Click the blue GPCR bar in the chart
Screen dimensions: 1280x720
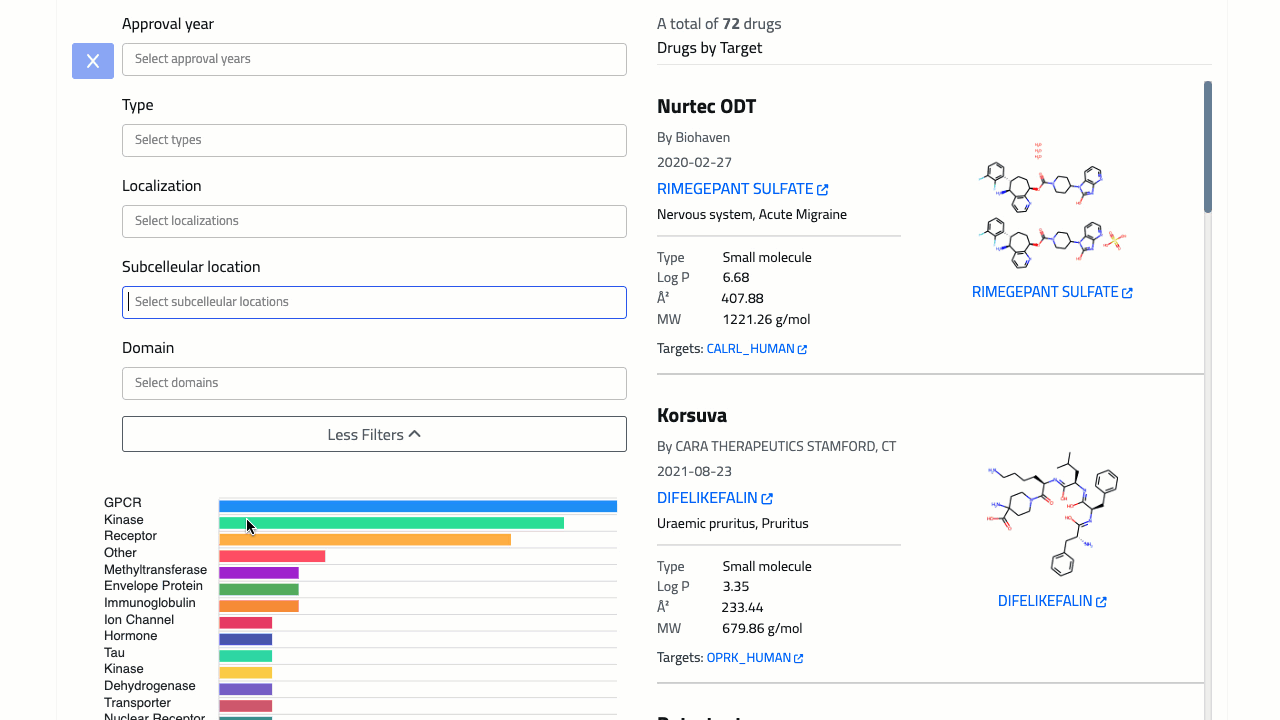417,506
